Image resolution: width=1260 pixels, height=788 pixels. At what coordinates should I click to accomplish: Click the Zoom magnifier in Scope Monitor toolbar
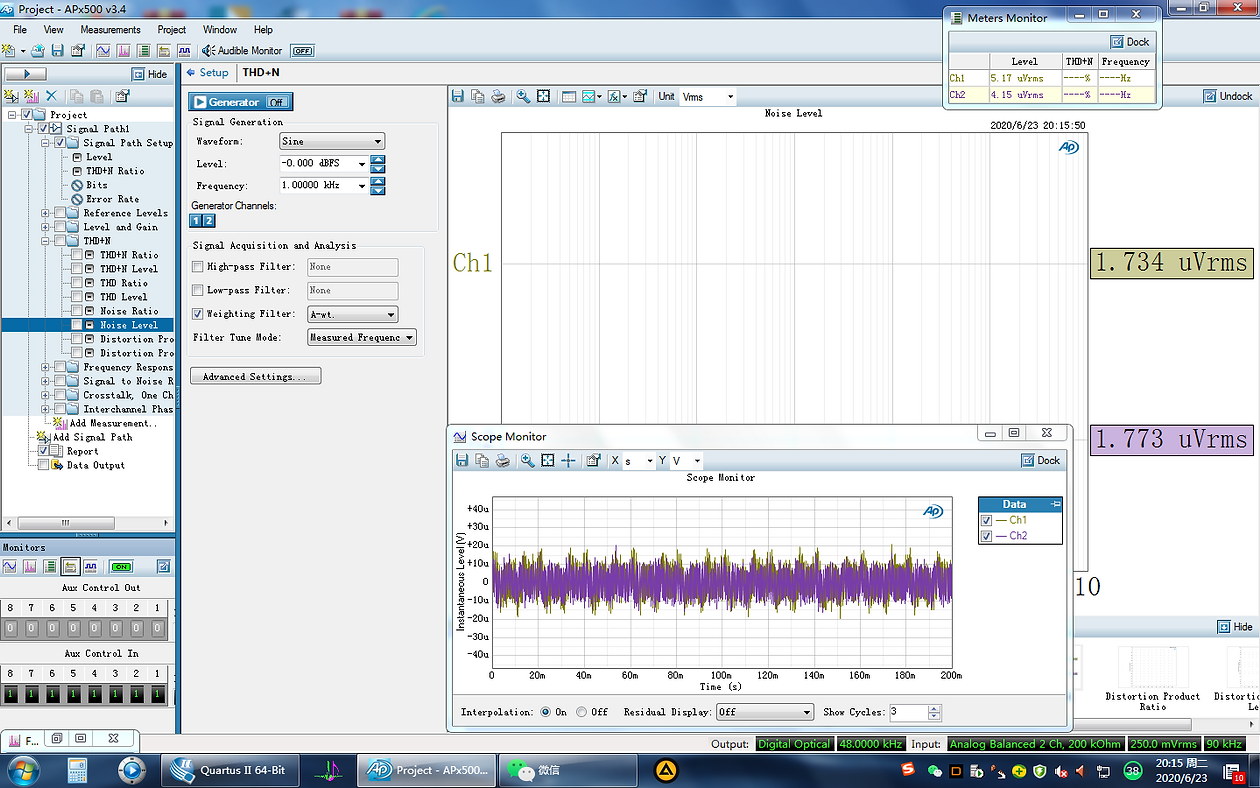[527, 460]
